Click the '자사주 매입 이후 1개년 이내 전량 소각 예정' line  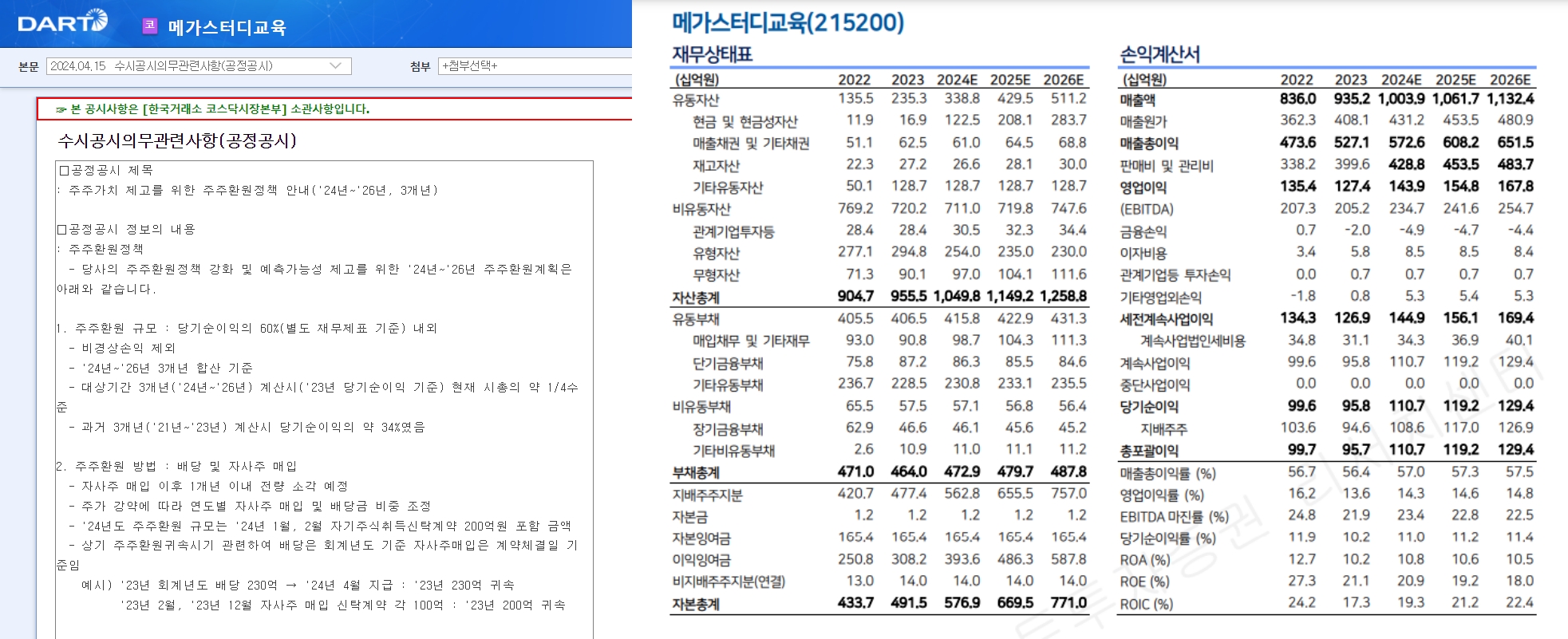209,486
